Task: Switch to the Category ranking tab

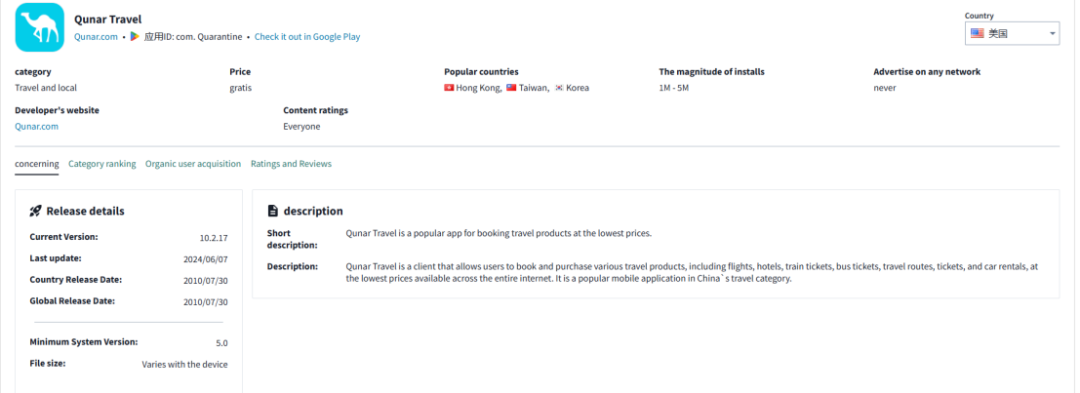Action: coord(102,164)
